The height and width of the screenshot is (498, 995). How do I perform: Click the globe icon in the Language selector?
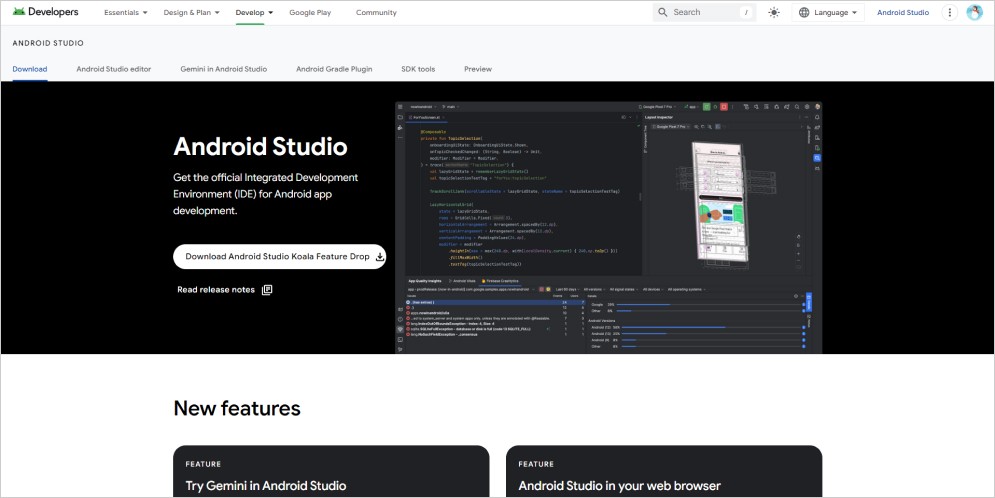804,12
